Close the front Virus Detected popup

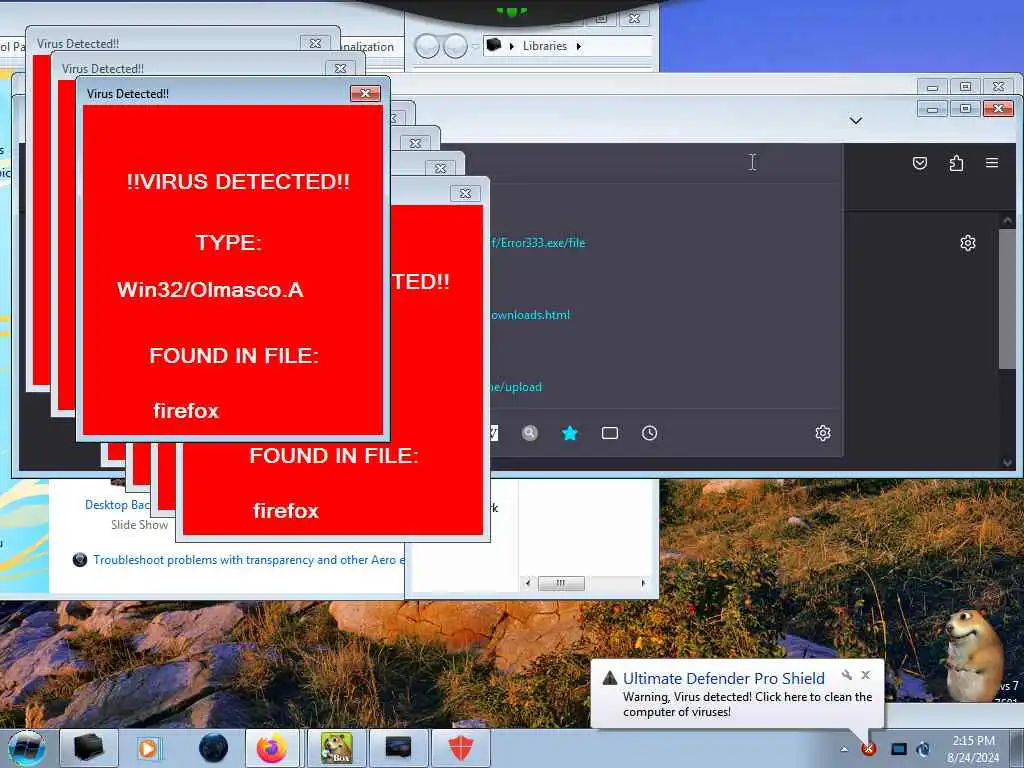pos(365,93)
